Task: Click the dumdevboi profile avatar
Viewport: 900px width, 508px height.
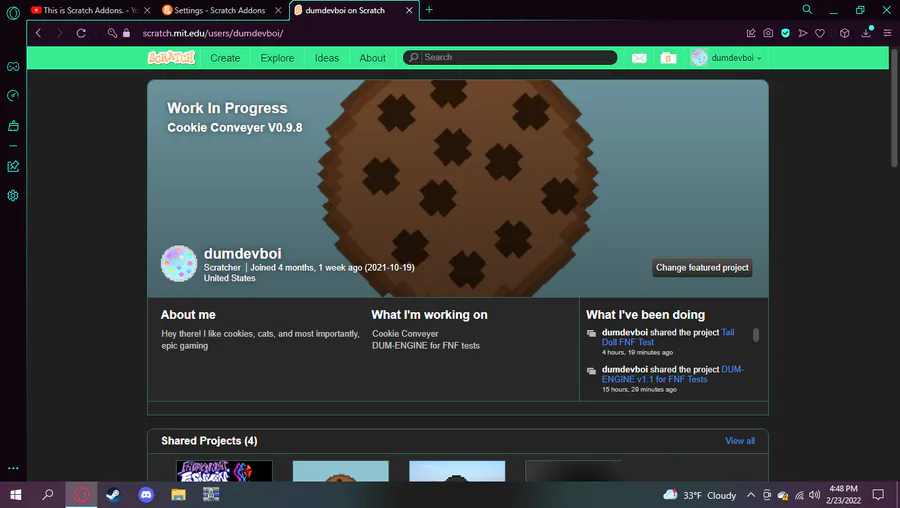Action: tap(179, 263)
